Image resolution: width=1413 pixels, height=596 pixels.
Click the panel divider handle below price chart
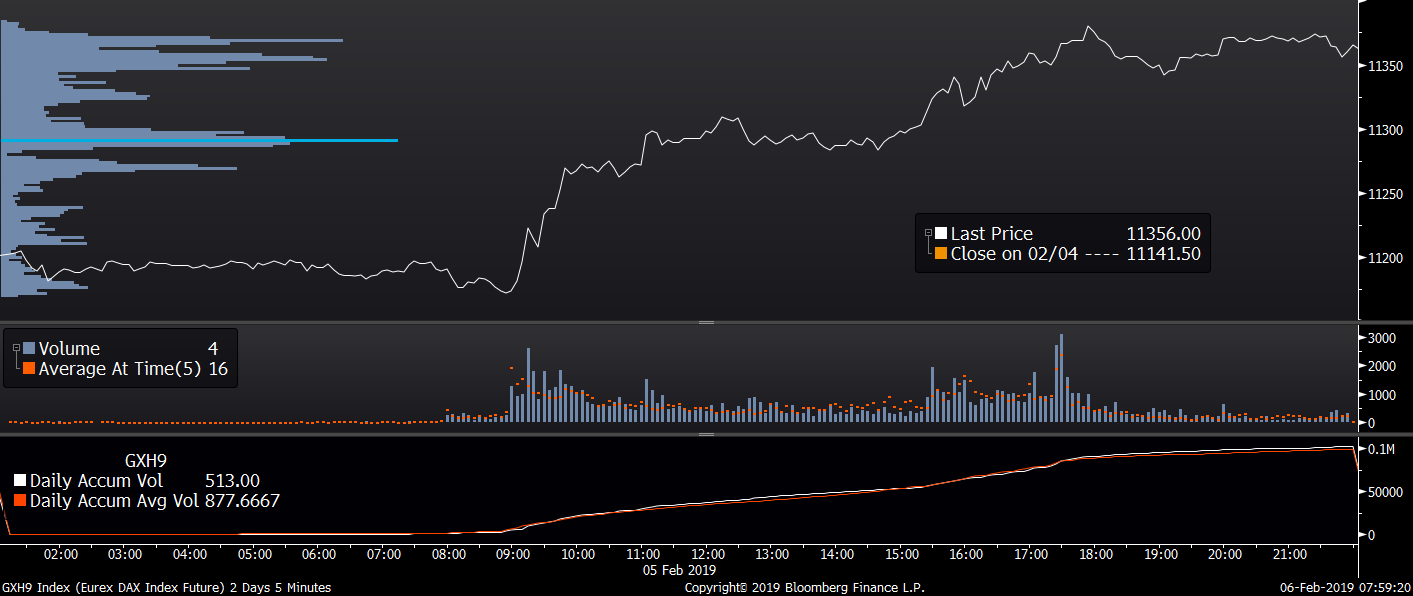[706, 323]
